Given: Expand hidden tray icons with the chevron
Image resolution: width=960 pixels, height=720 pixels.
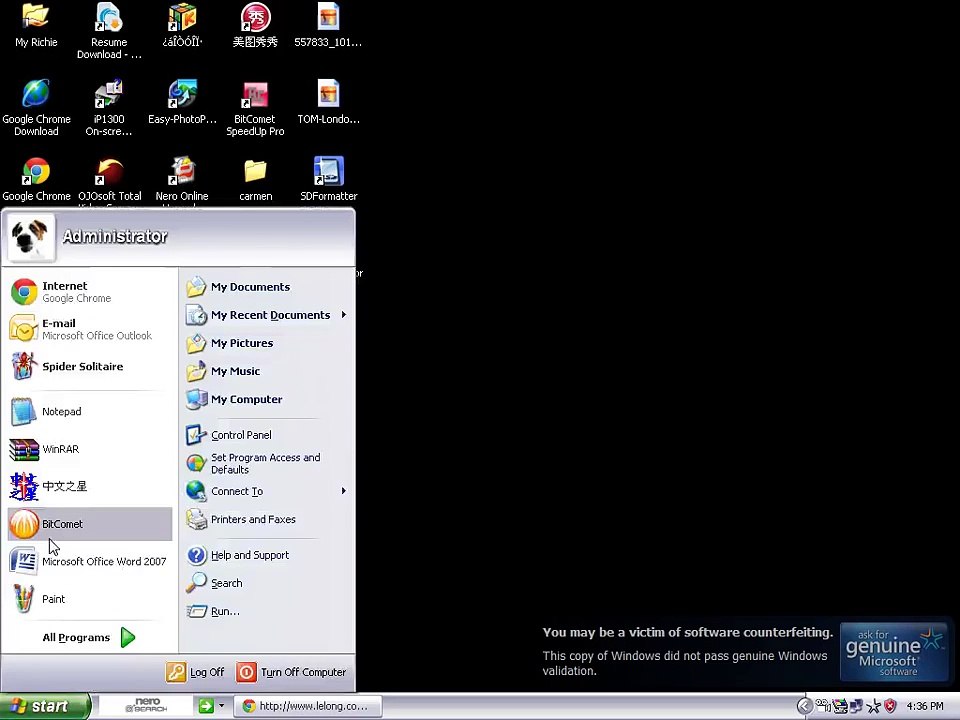Looking at the screenshot, I should [804, 707].
